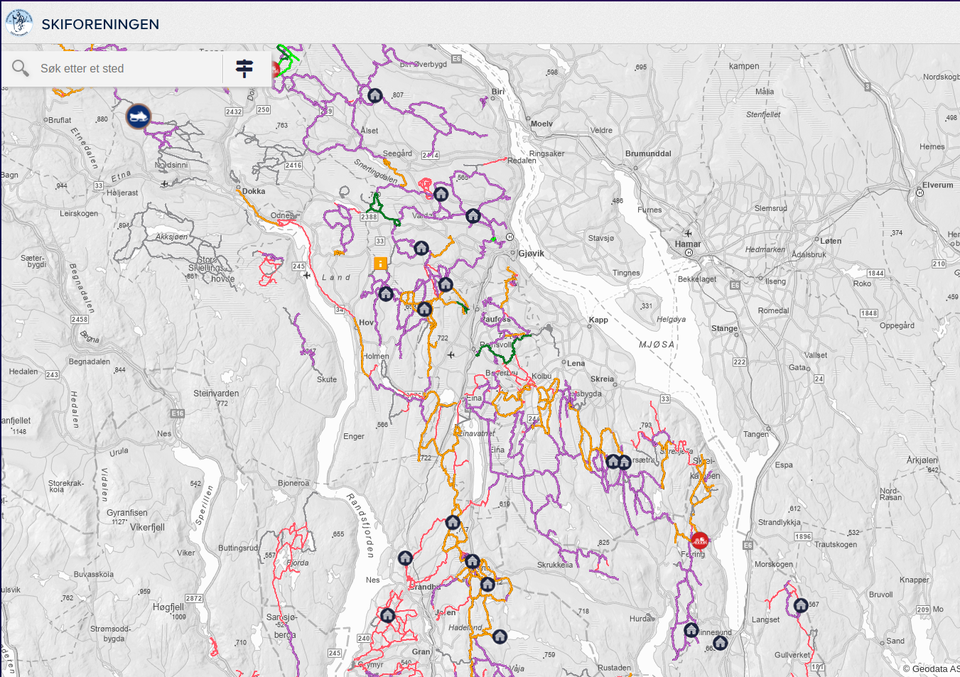The width and height of the screenshot is (960, 677).
Task: Click the Bjoneroa place label
Action: click(x=294, y=483)
